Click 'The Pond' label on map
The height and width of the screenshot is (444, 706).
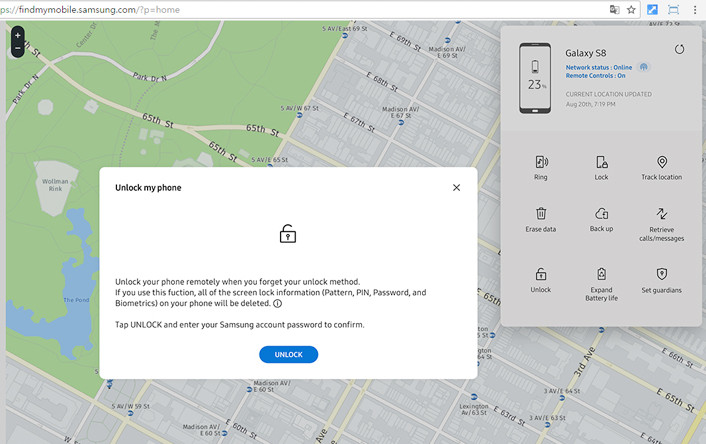tap(77, 300)
